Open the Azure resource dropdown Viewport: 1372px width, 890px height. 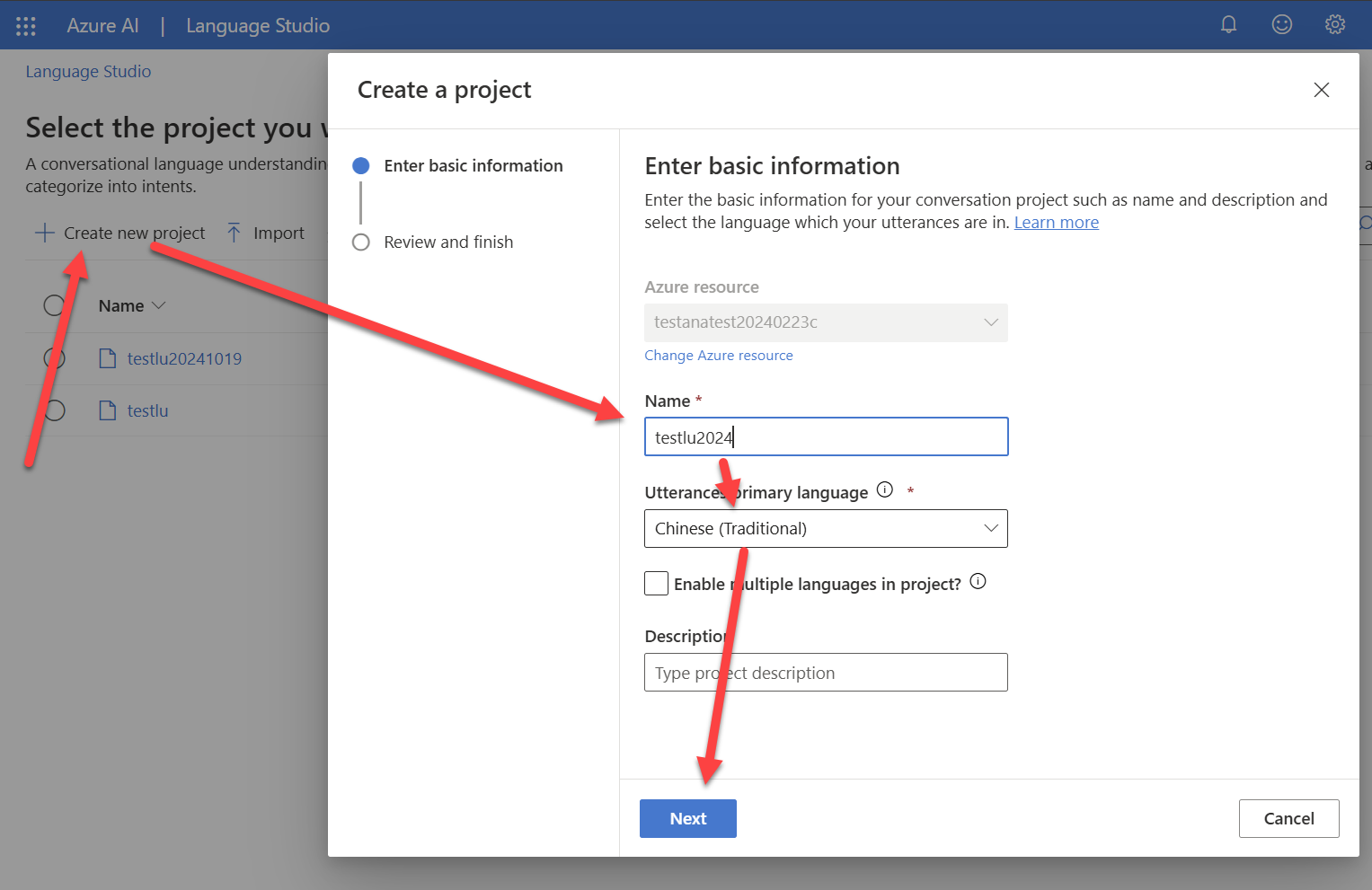click(826, 322)
